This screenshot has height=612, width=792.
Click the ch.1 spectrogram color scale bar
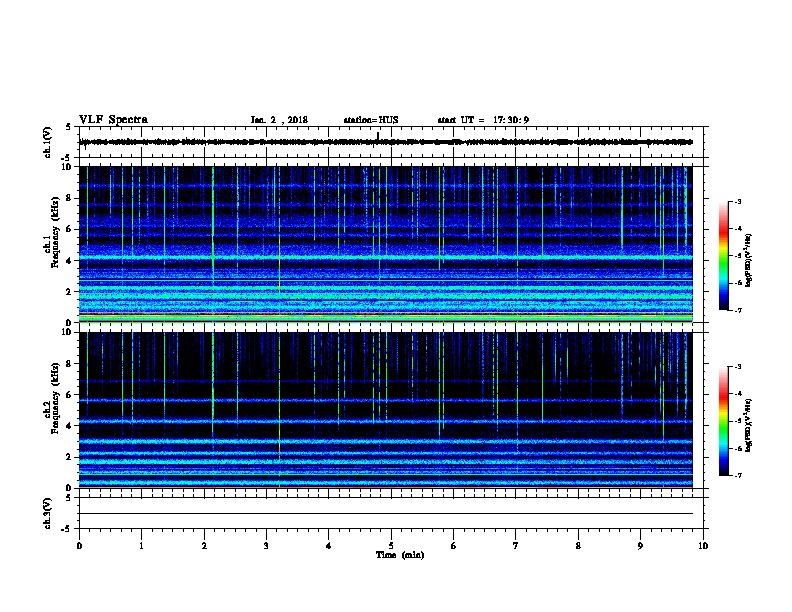pos(724,256)
